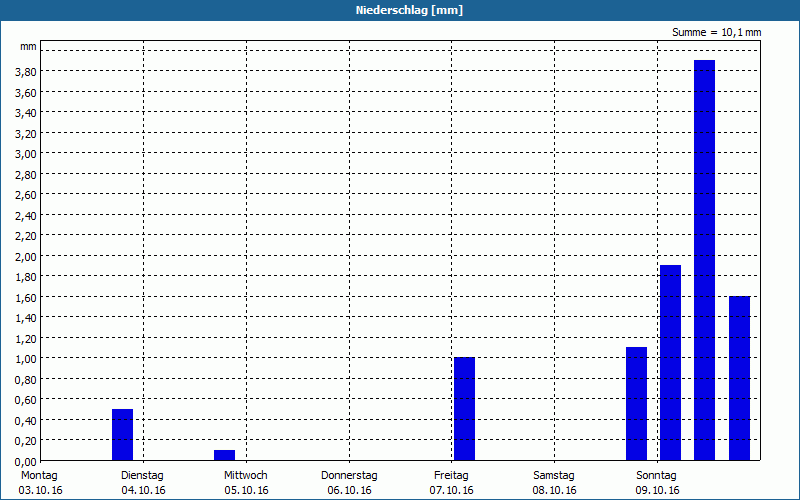Click the 1,40 y-axis value
Screen dimensions: 800x500
[26, 318]
